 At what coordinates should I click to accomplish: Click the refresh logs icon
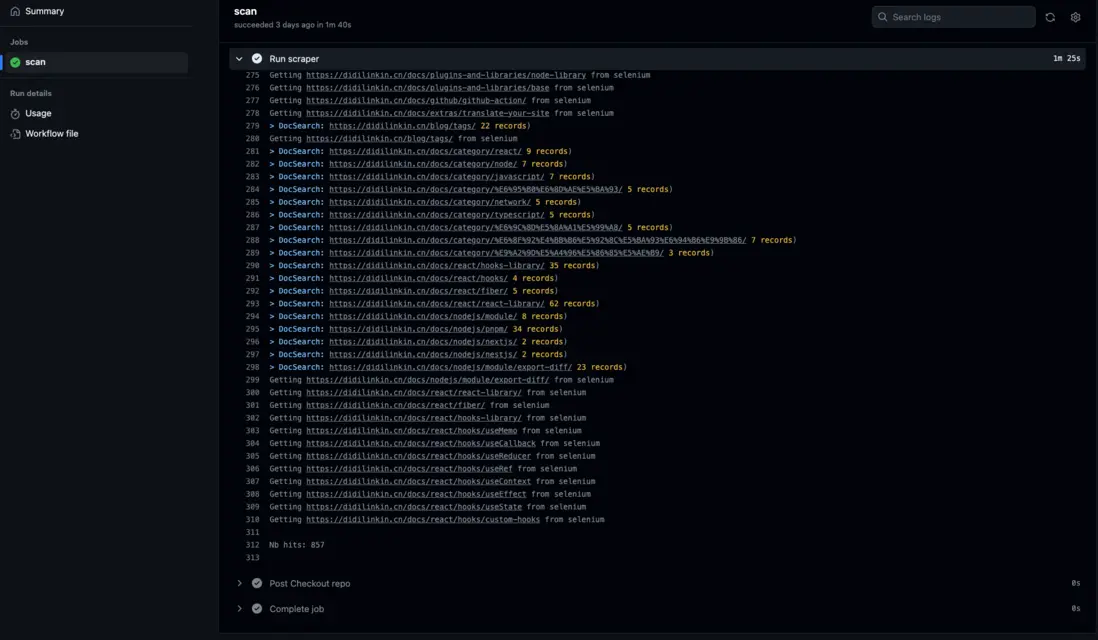(1050, 17)
